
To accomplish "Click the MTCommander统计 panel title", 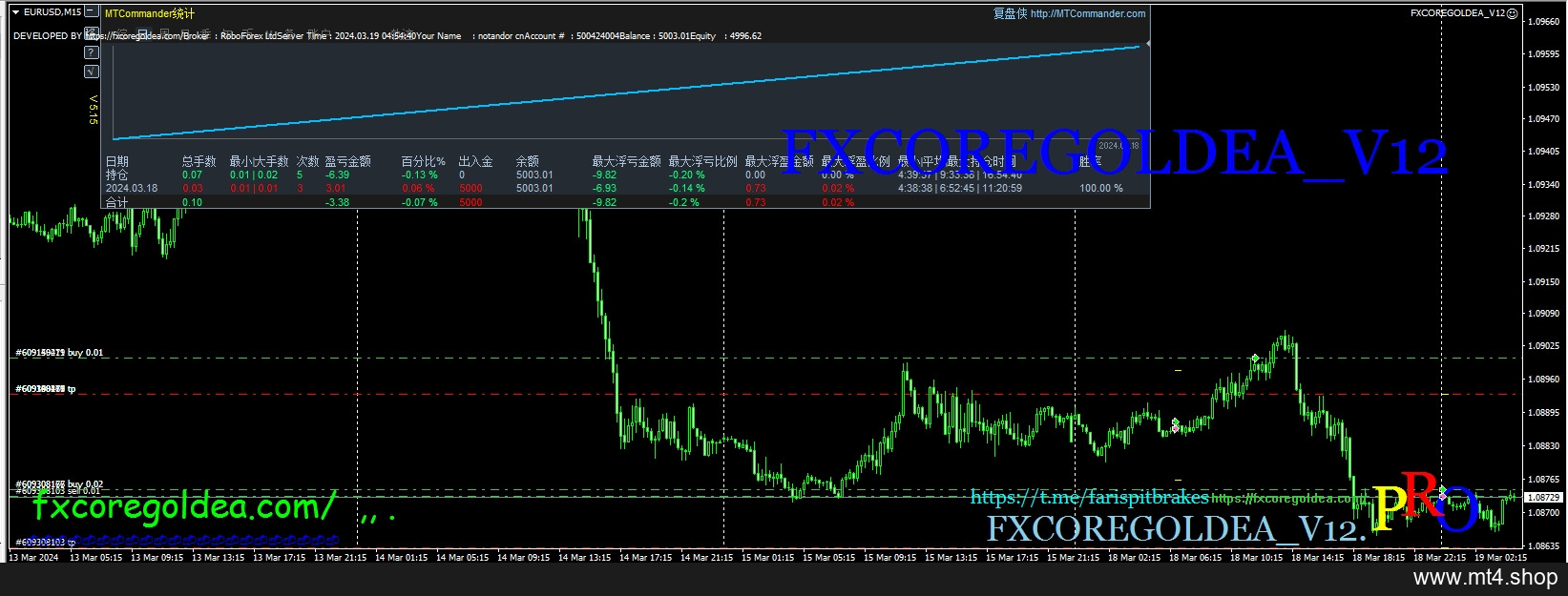I will (150, 14).
